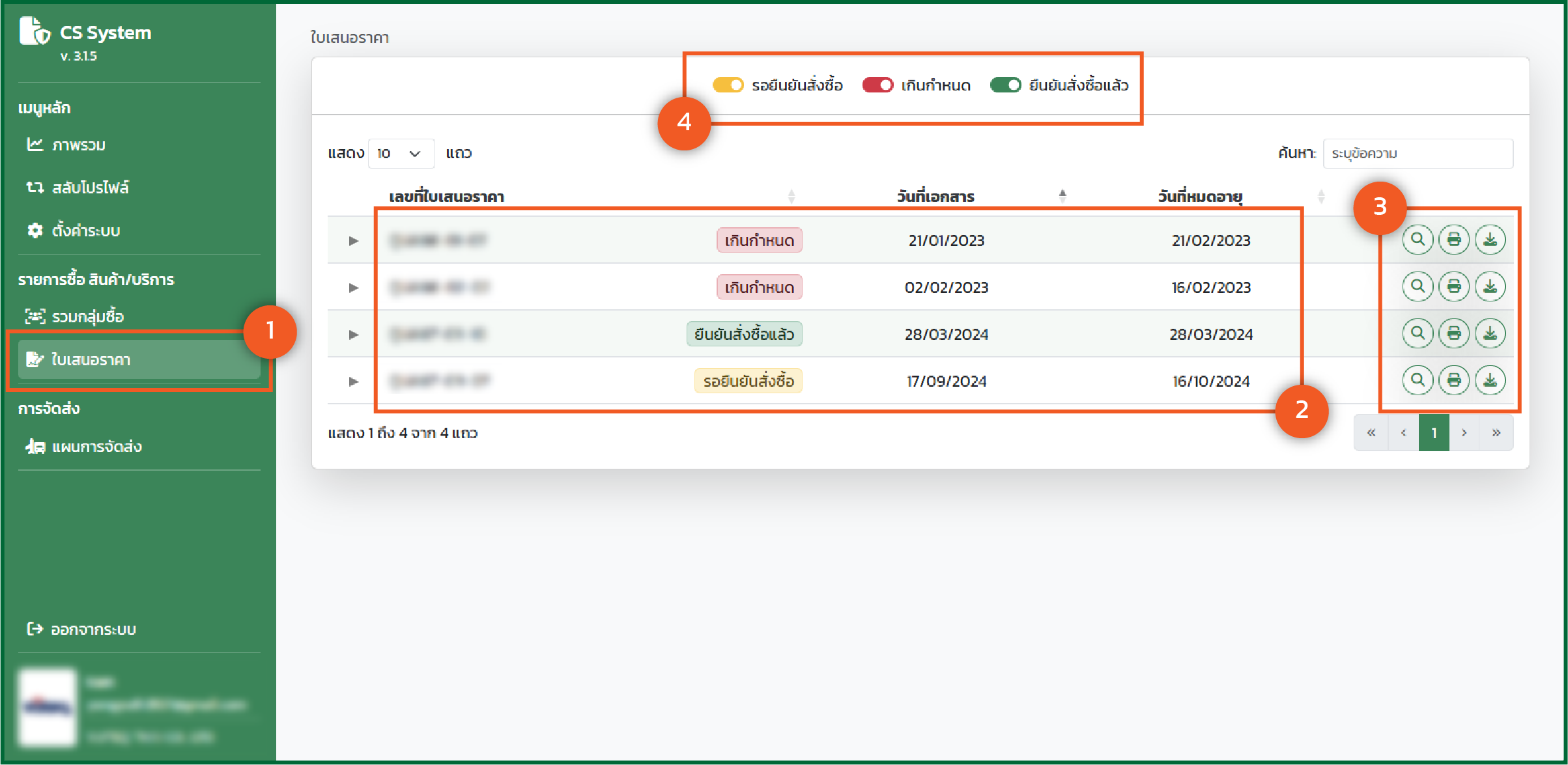
Task: Click ออกจากระบบ logout link
Action: (x=93, y=629)
